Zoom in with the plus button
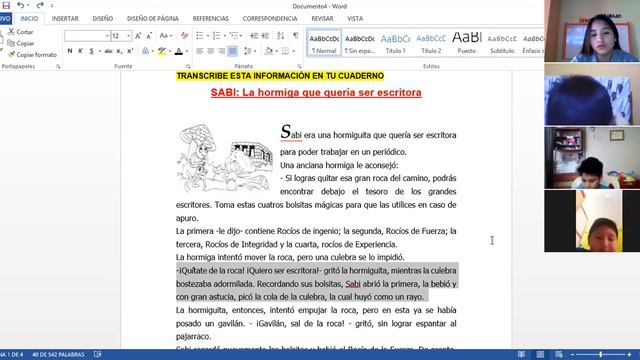Screen dimensions: 640x360 click(x=629, y=354)
